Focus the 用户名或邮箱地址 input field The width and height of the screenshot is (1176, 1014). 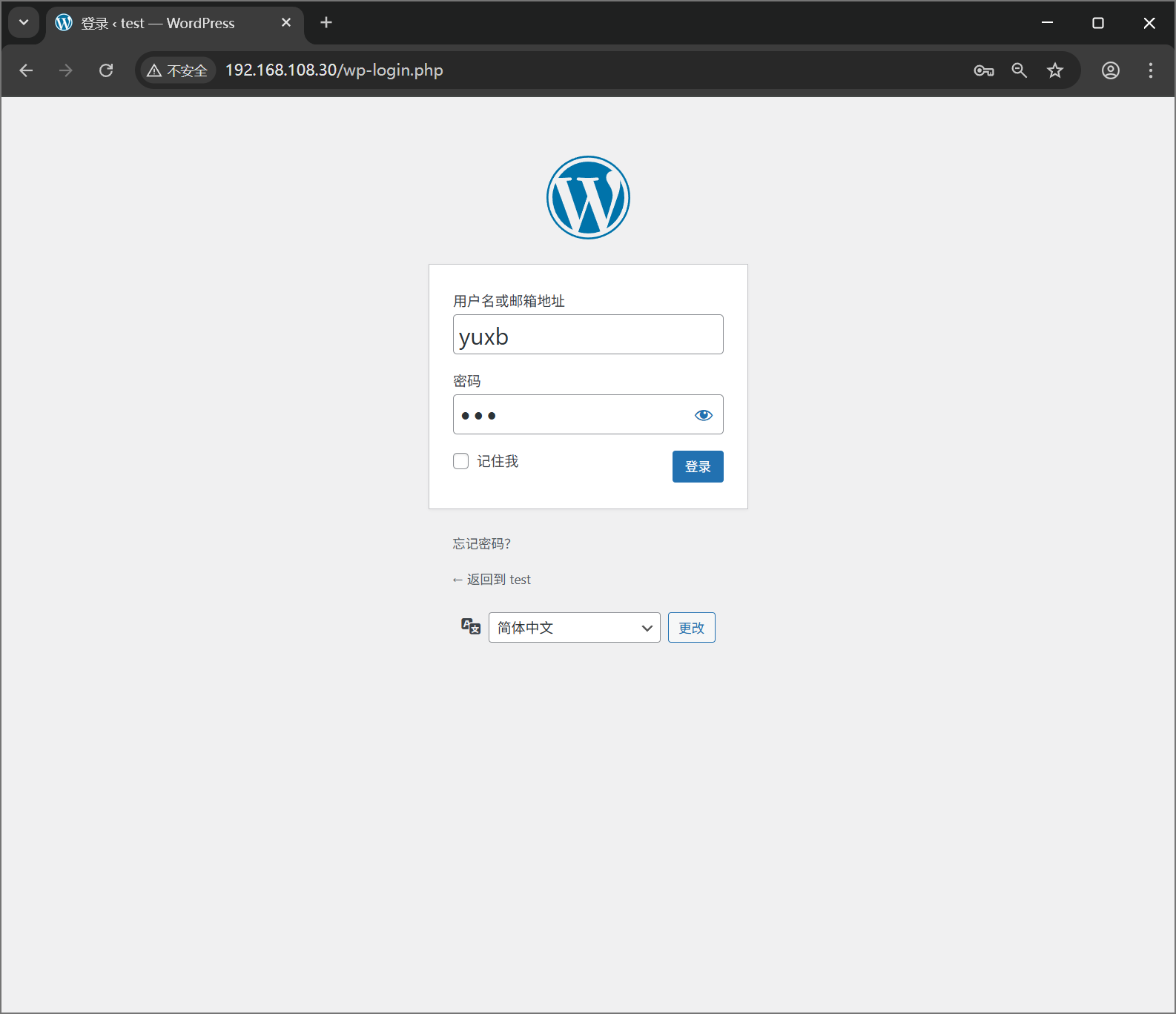pos(588,334)
